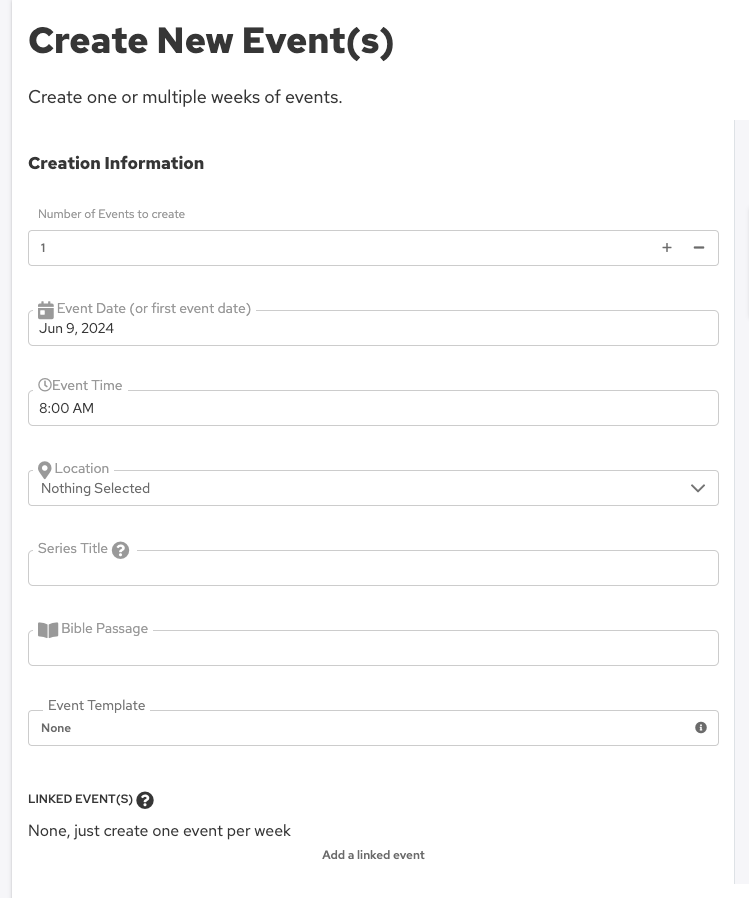Expand the Location dropdown chevron
This screenshot has width=749, height=898.
(x=698, y=488)
